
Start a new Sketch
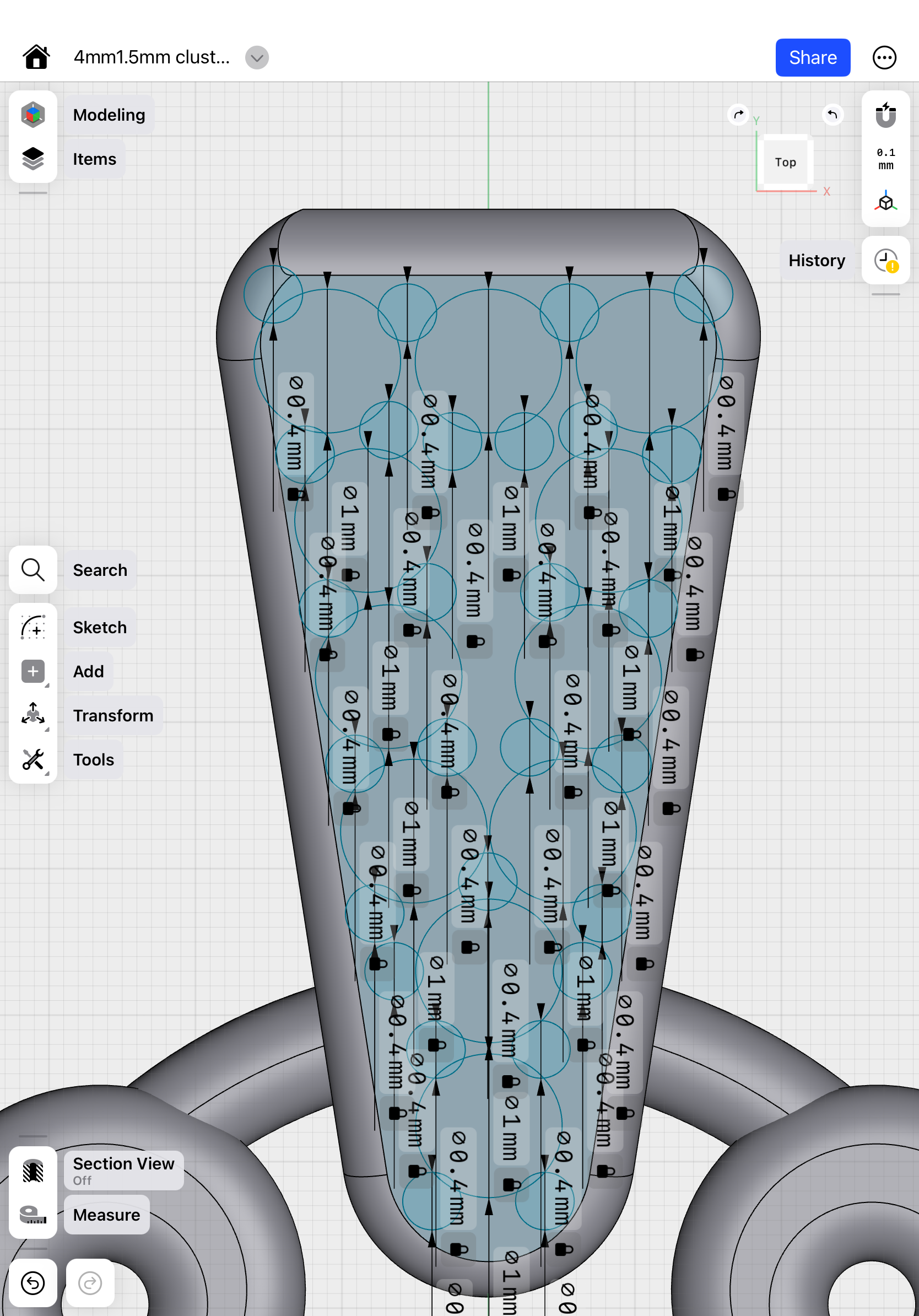[x=33, y=627]
